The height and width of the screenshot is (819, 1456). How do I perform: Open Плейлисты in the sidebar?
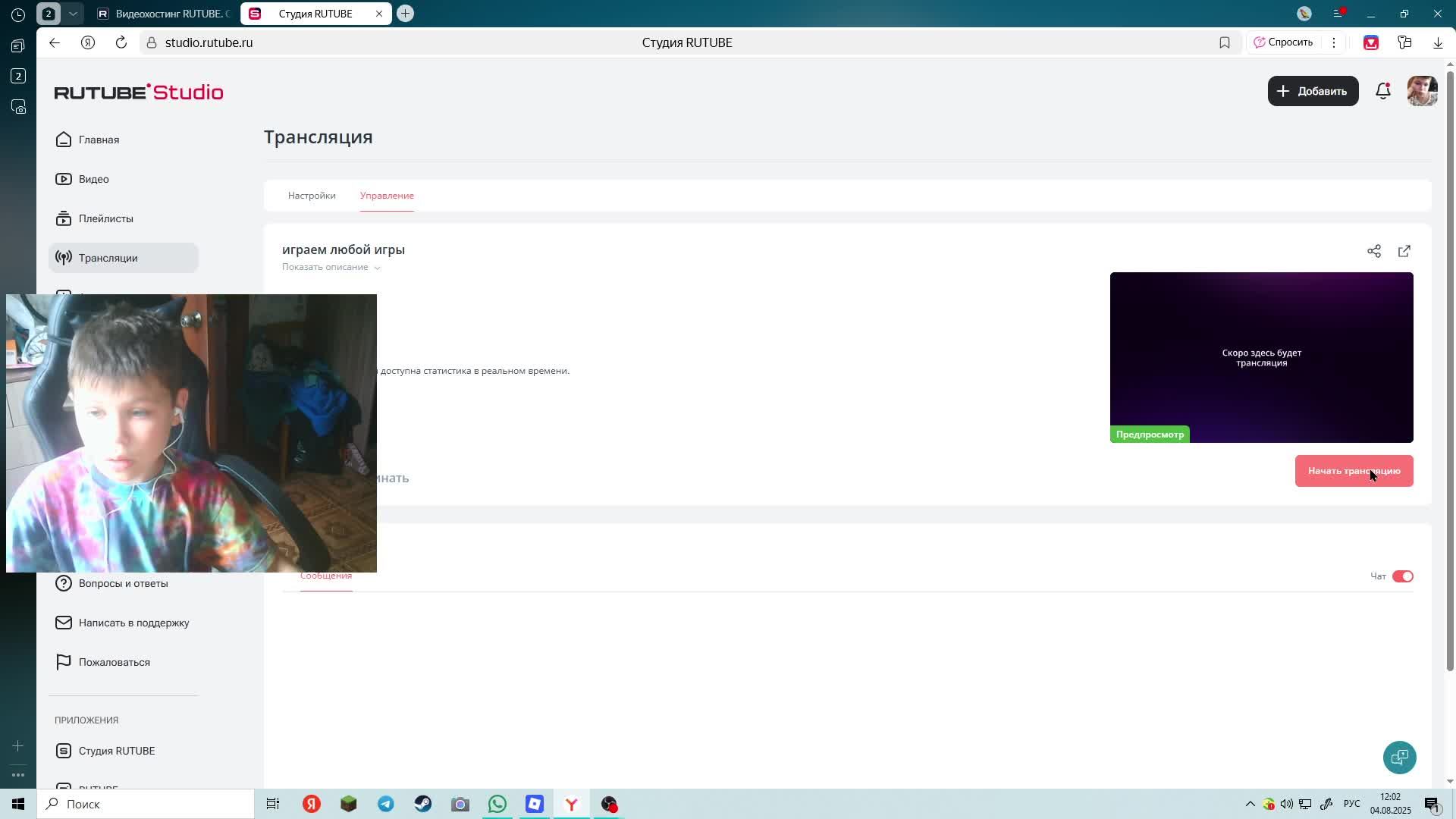(105, 218)
